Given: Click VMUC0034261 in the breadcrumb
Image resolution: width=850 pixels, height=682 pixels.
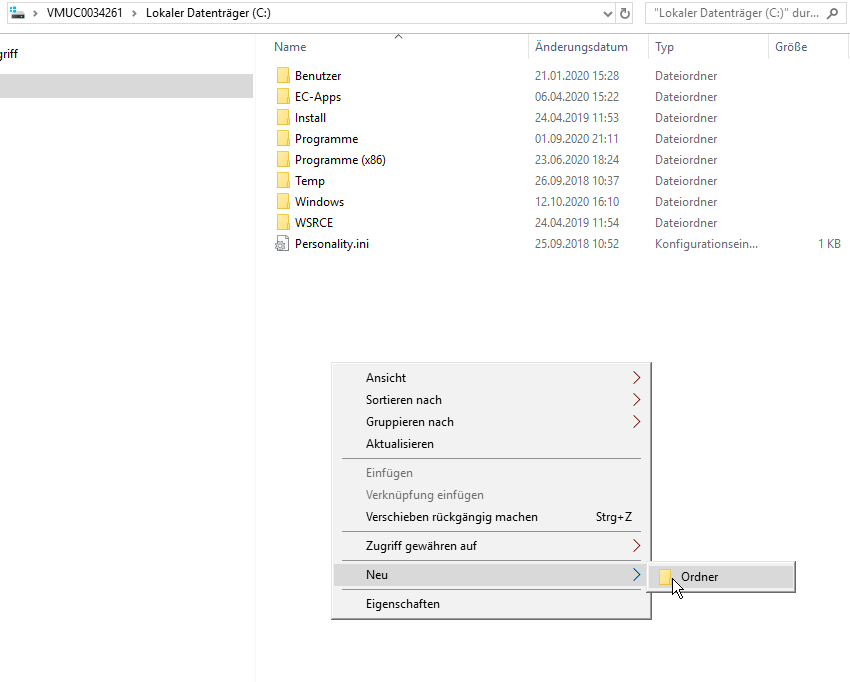Looking at the screenshot, I should tap(85, 13).
